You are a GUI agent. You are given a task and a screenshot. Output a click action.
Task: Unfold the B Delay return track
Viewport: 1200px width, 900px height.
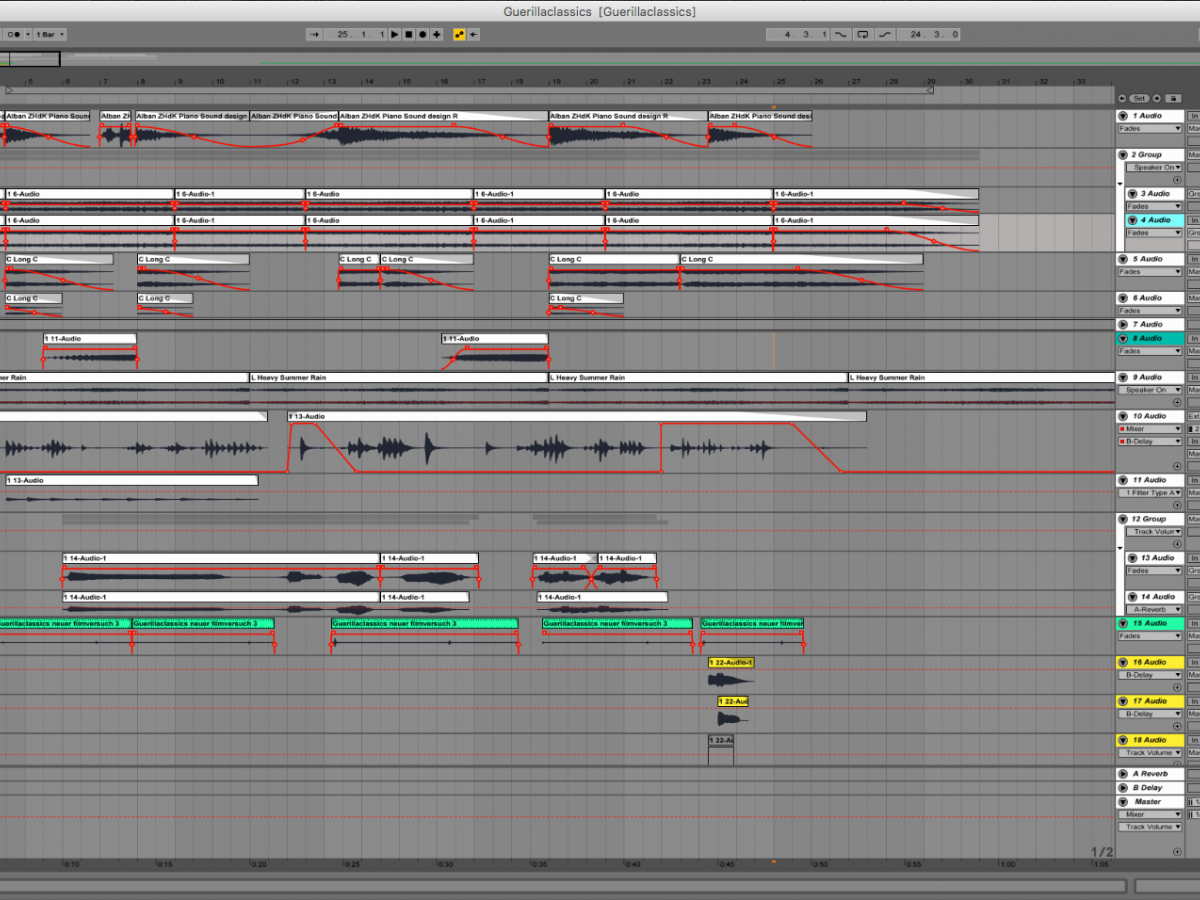pos(1123,788)
